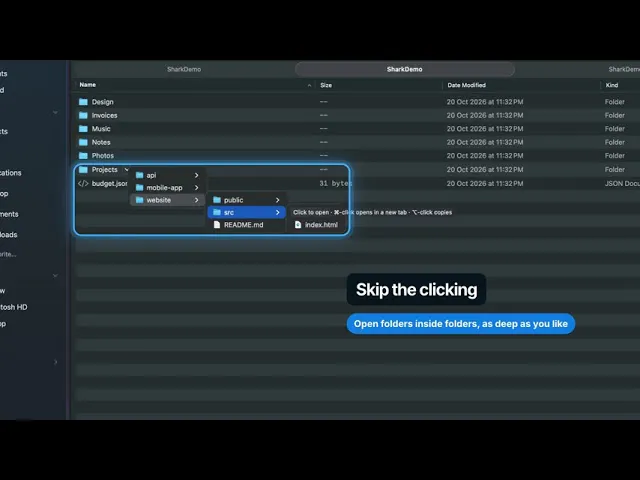
Task: Click the public folder icon
Action: point(217,200)
